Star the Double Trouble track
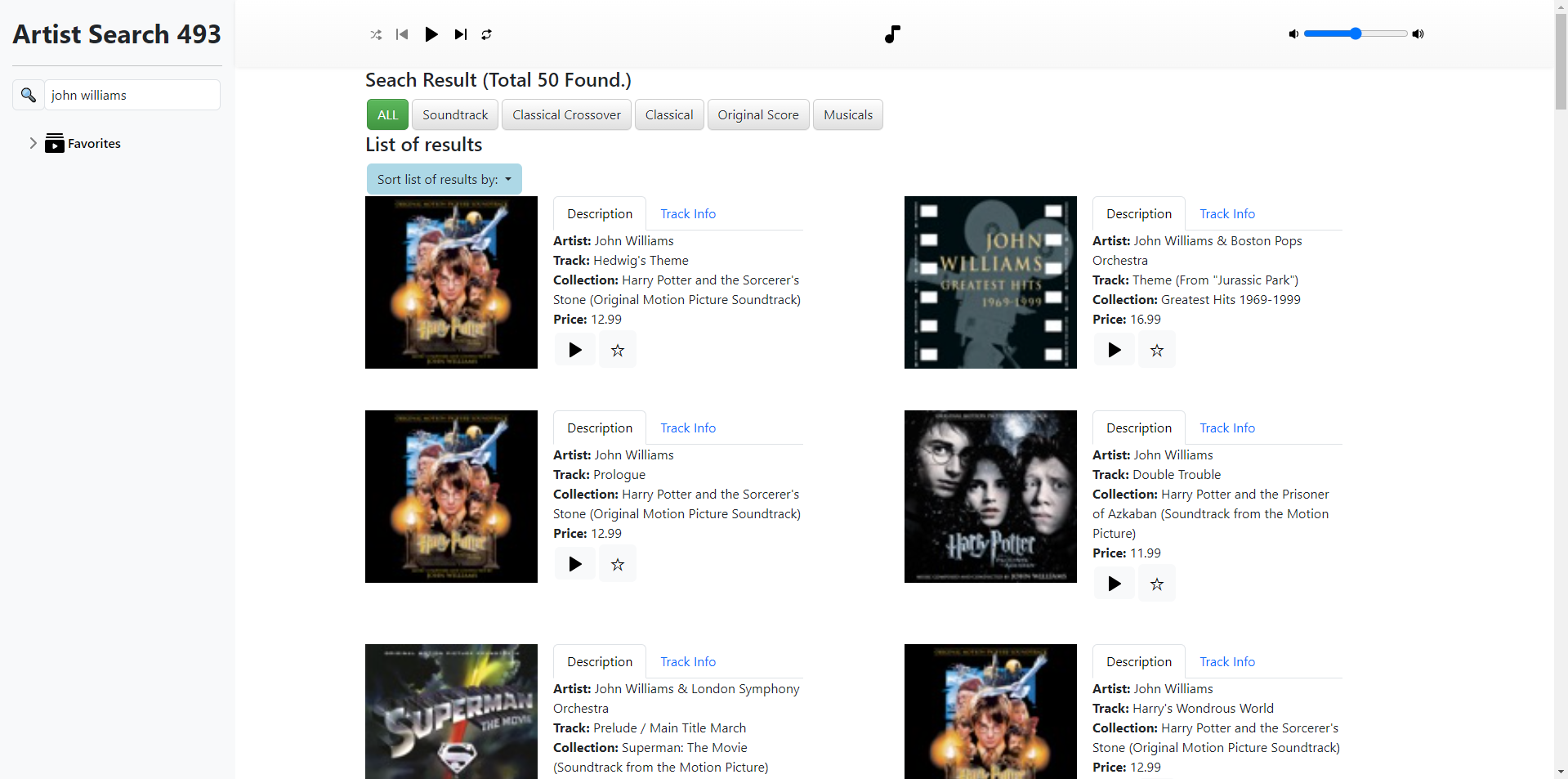Viewport: 1568px width, 779px height. click(1157, 584)
